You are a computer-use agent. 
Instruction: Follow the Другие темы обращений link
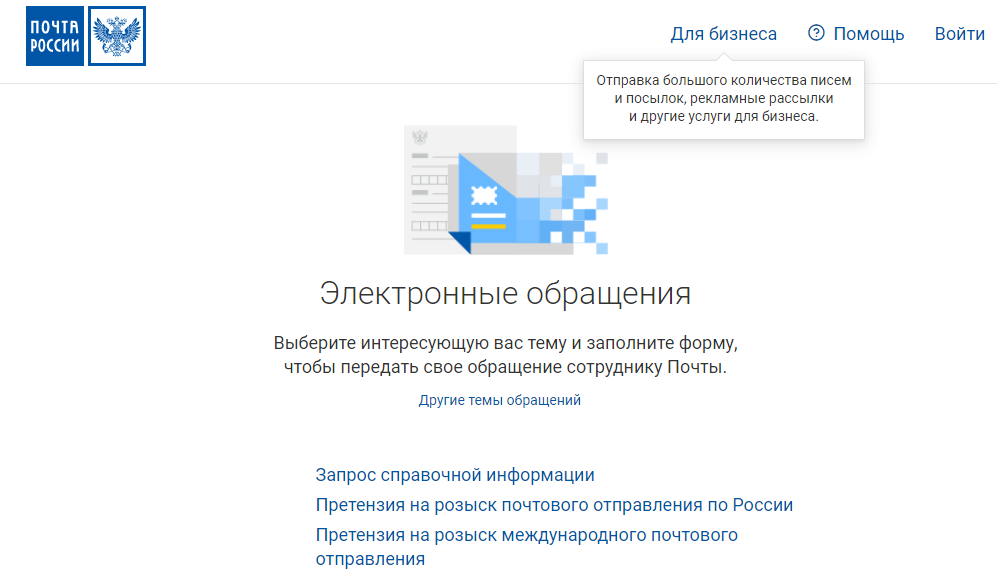[498, 399]
